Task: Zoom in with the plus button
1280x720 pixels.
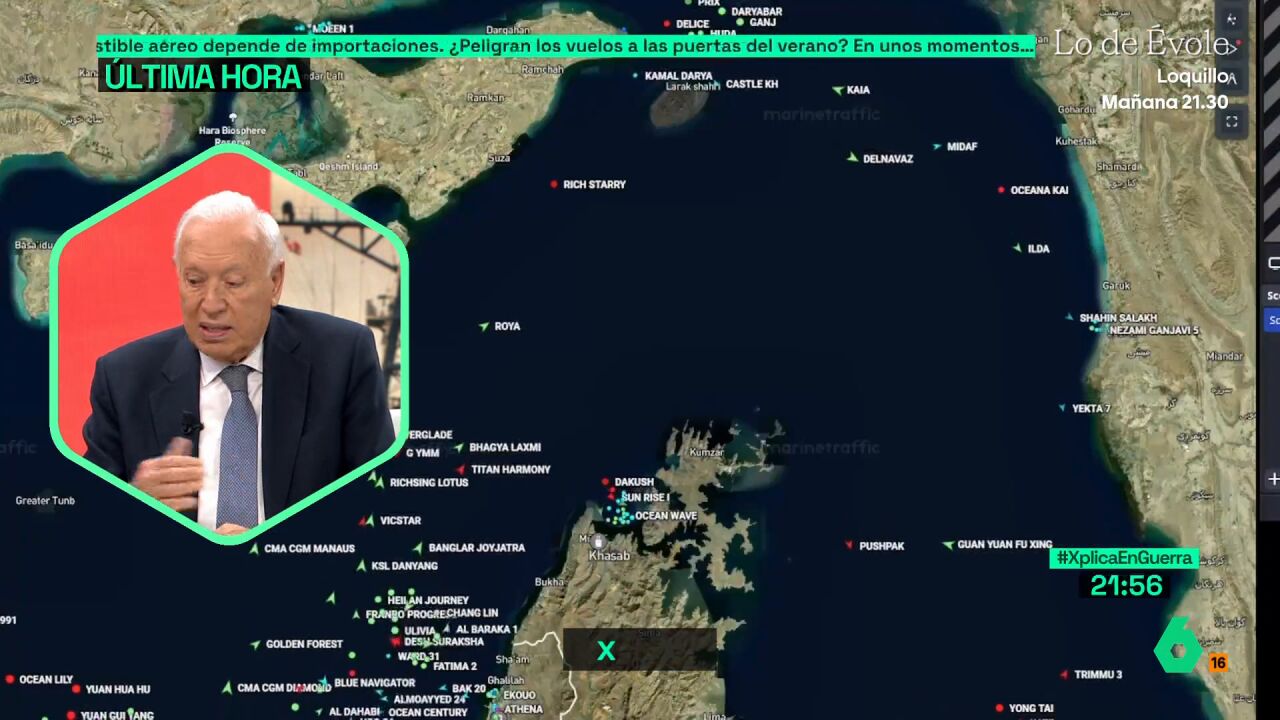Action: coord(1273,479)
